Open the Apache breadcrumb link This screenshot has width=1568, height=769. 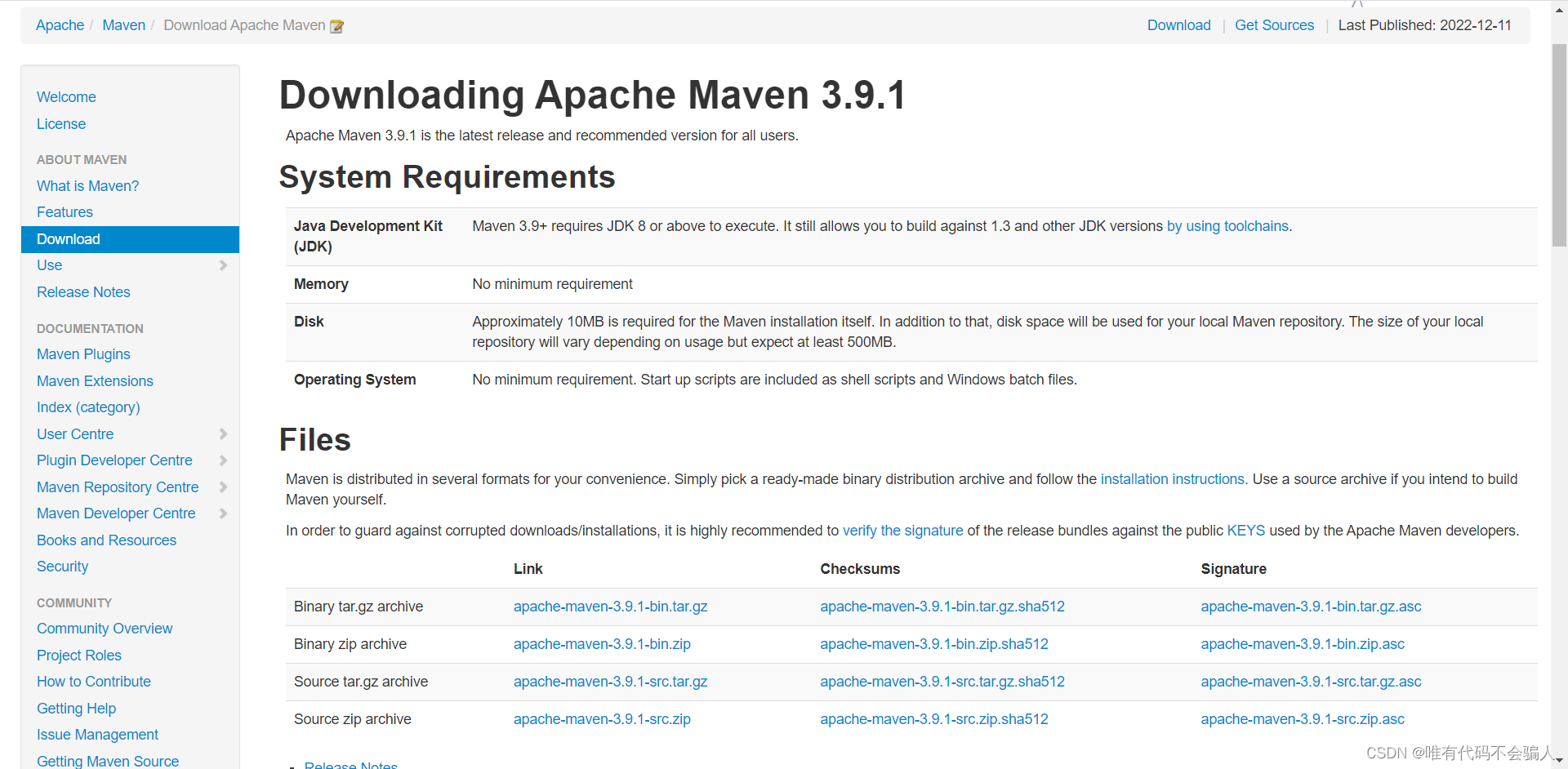point(60,25)
